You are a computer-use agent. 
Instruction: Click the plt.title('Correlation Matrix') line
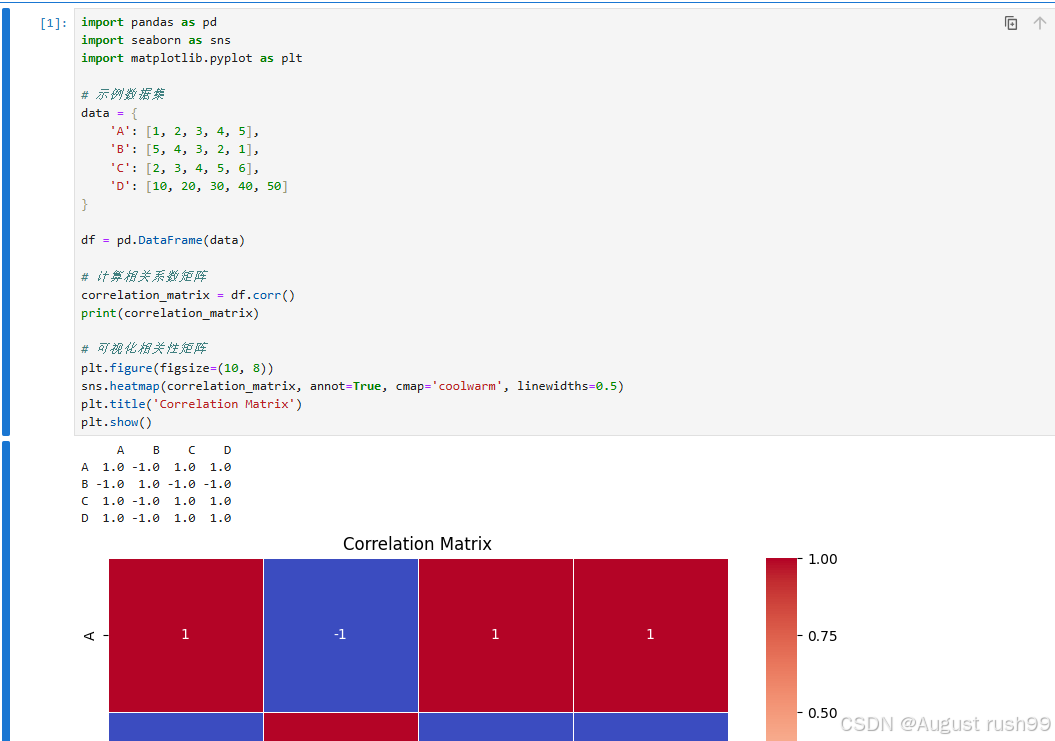pyautogui.click(x=191, y=404)
